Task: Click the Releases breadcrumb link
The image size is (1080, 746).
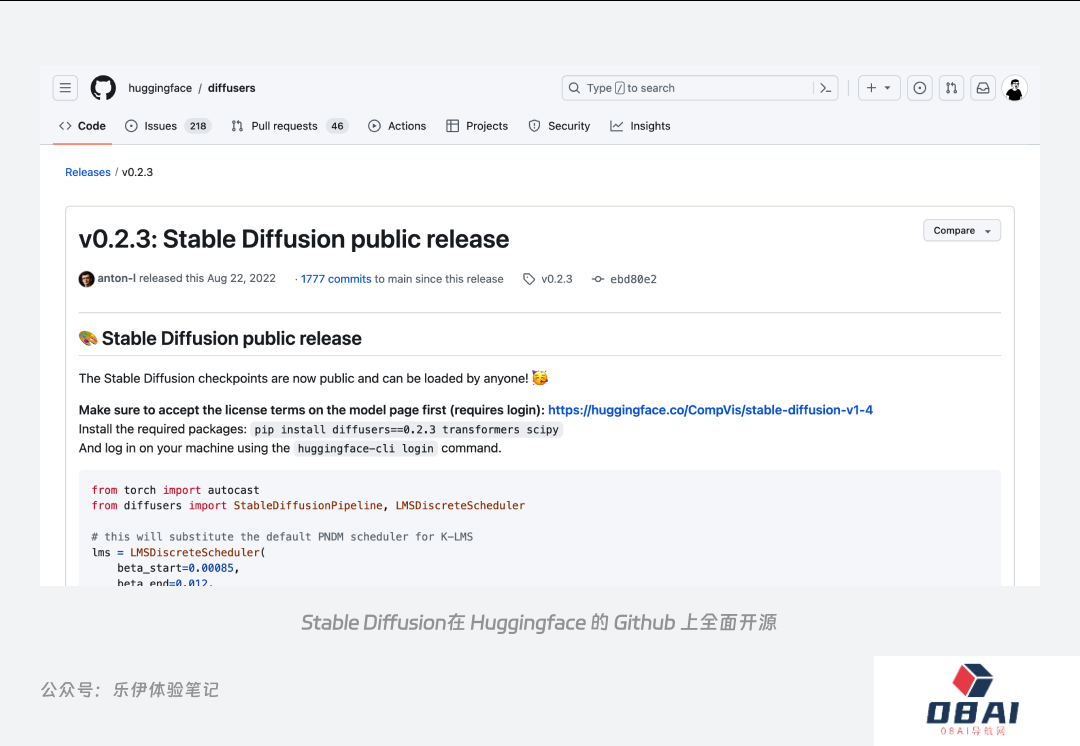Action: [x=88, y=172]
